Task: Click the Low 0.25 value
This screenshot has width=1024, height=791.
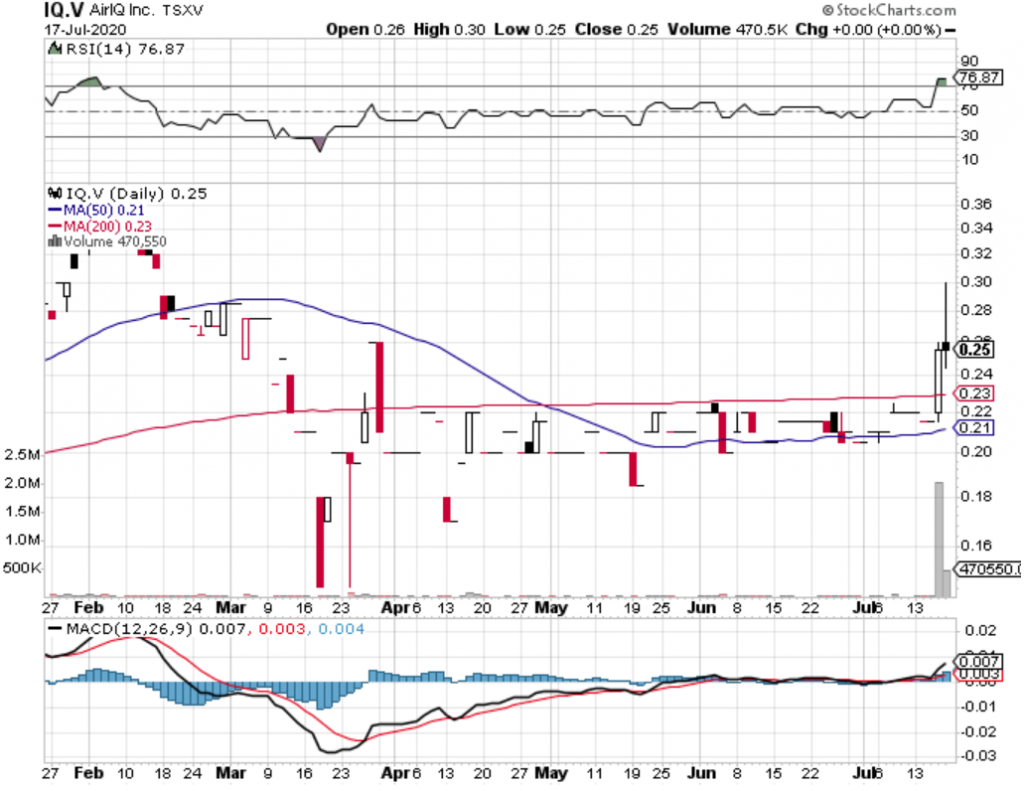Action: click(x=530, y=30)
